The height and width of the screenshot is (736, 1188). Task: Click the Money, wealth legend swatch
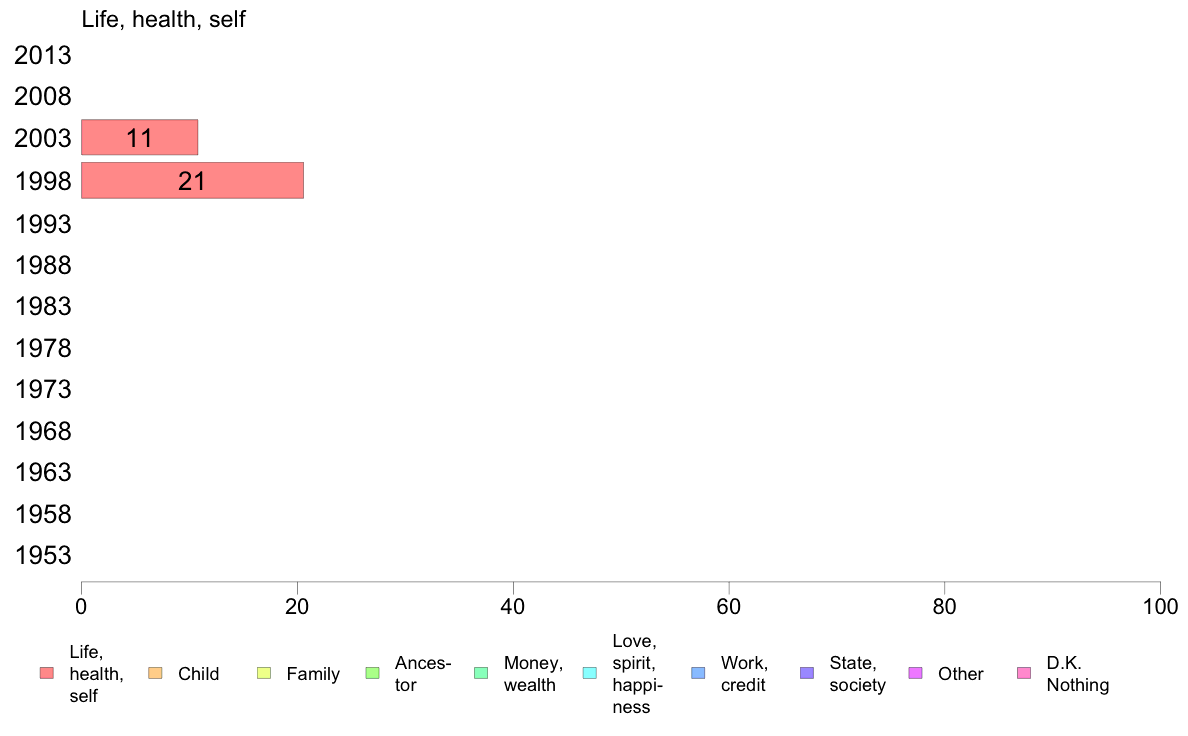481,673
